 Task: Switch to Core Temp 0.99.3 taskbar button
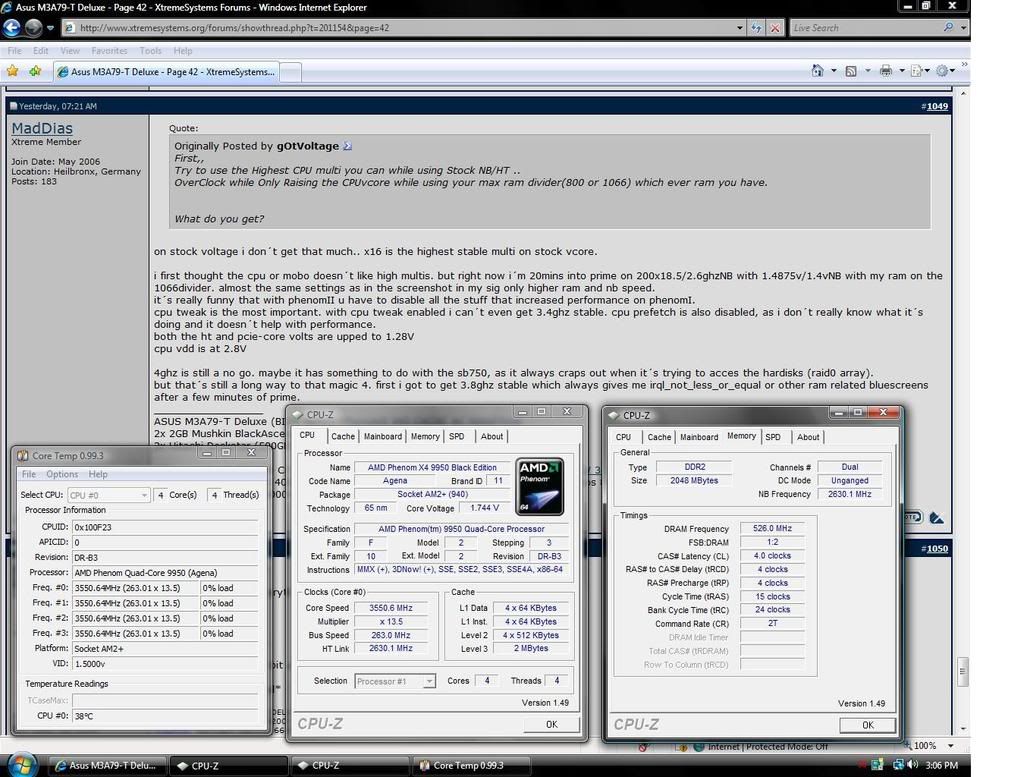pos(472,765)
